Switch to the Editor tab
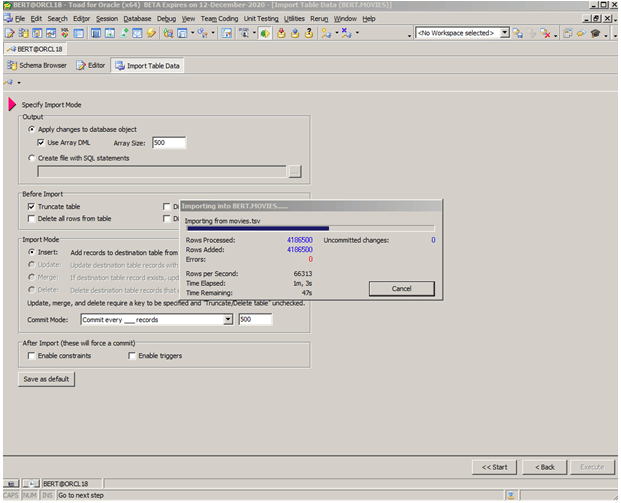Screen dimensions: 621x503 coord(91,65)
